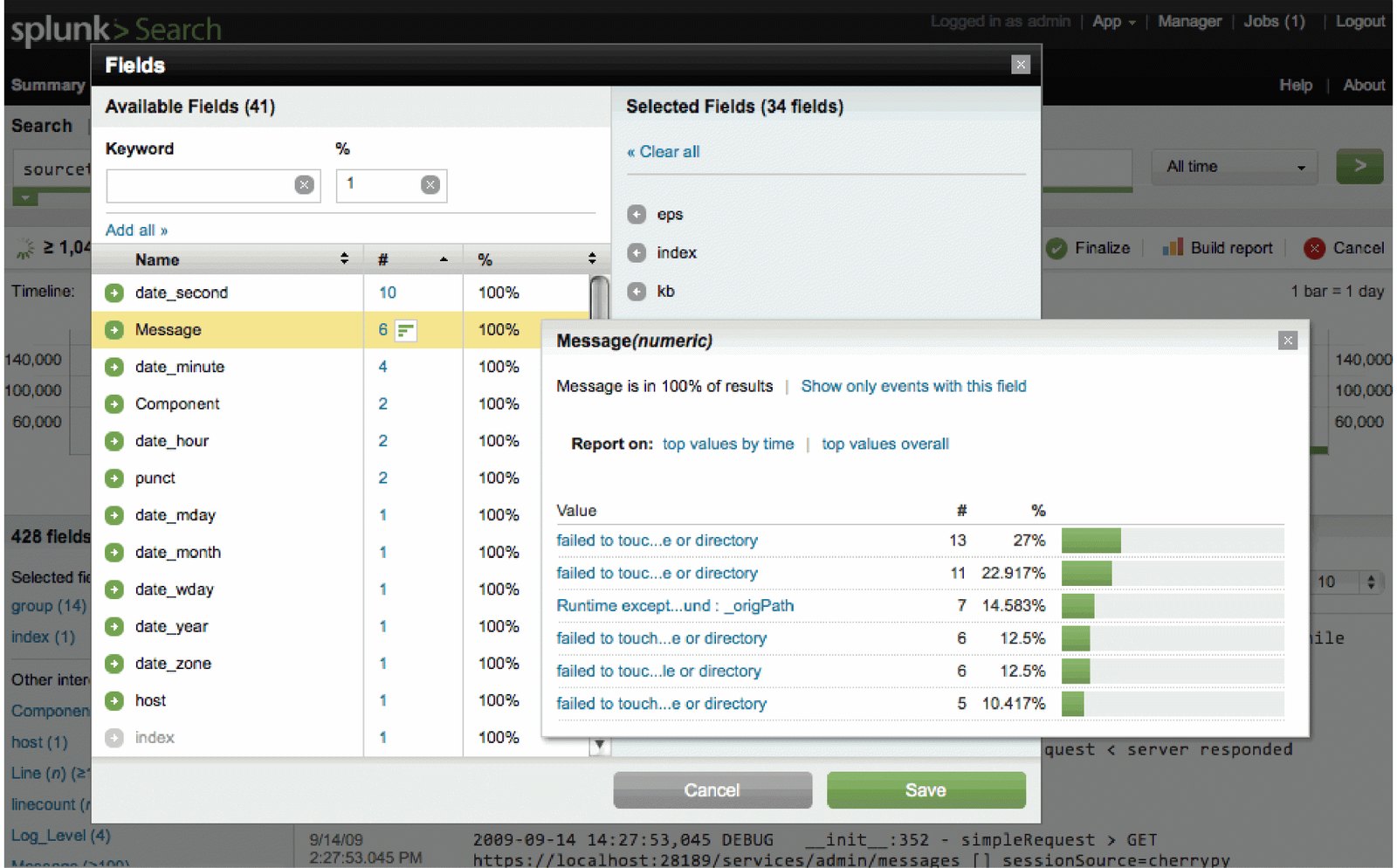Screen dimensions: 1397x868
Task: Close the Message(numeric) popup
Action: [1288, 341]
